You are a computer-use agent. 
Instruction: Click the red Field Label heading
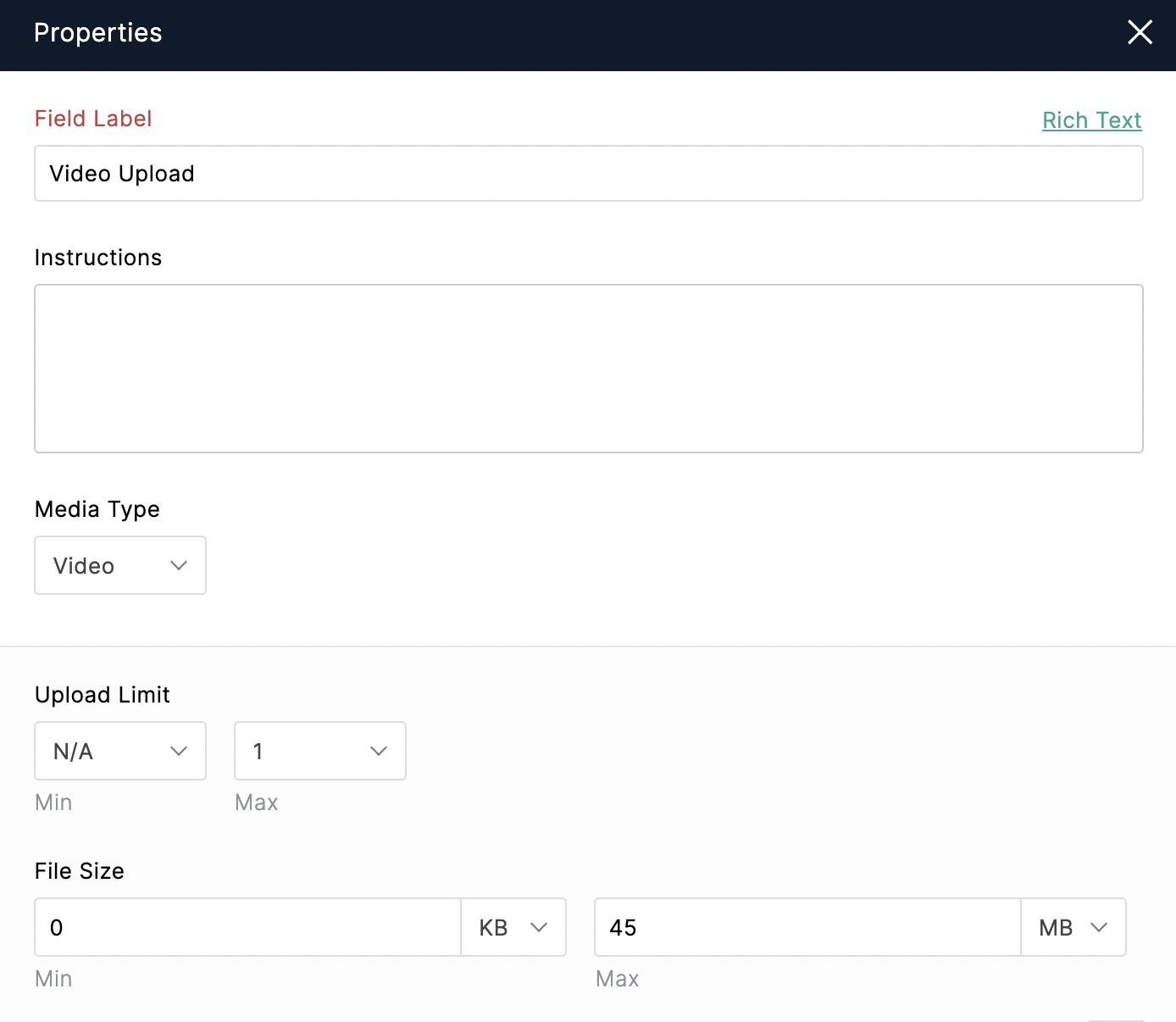click(93, 119)
